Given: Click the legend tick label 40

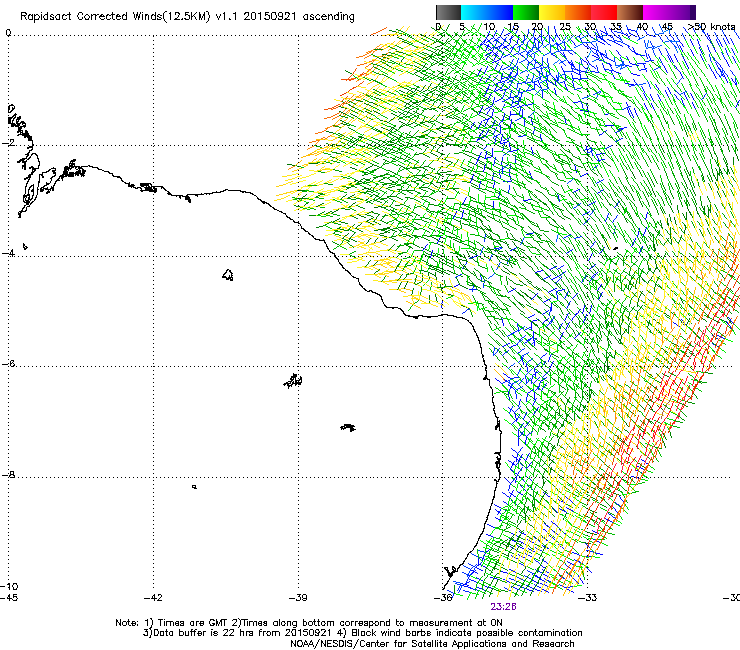Looking at the screenshot, I should [642, 27].
